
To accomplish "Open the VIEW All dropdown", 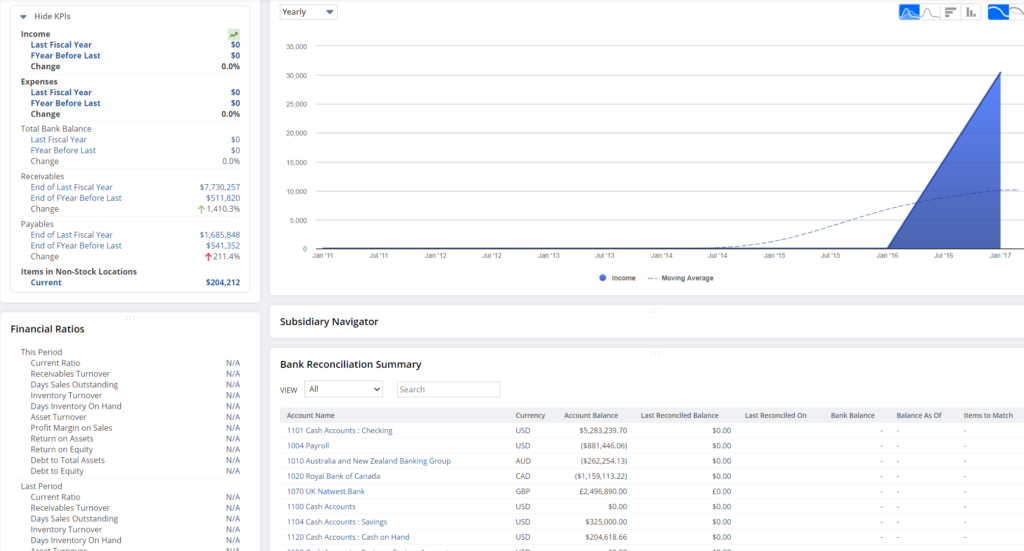I will click(x=344, y=389).
